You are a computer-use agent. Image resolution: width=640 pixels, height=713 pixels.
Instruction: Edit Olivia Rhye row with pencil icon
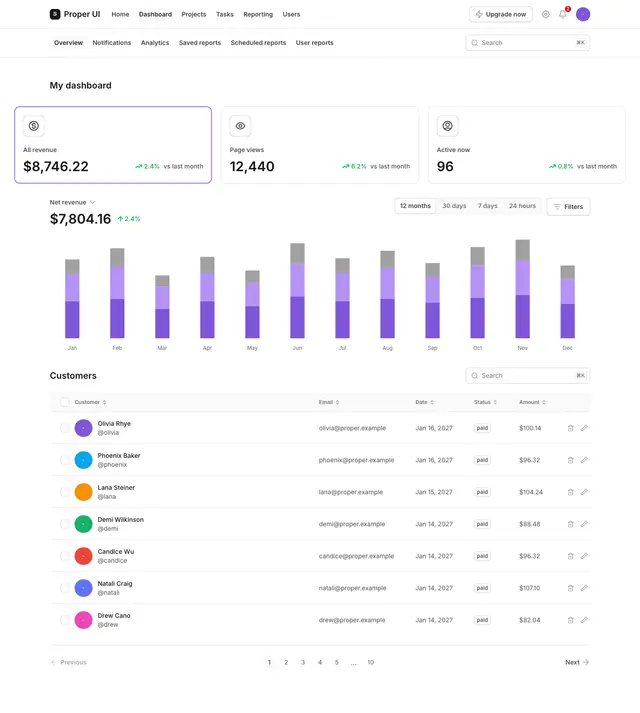point(584,428)
